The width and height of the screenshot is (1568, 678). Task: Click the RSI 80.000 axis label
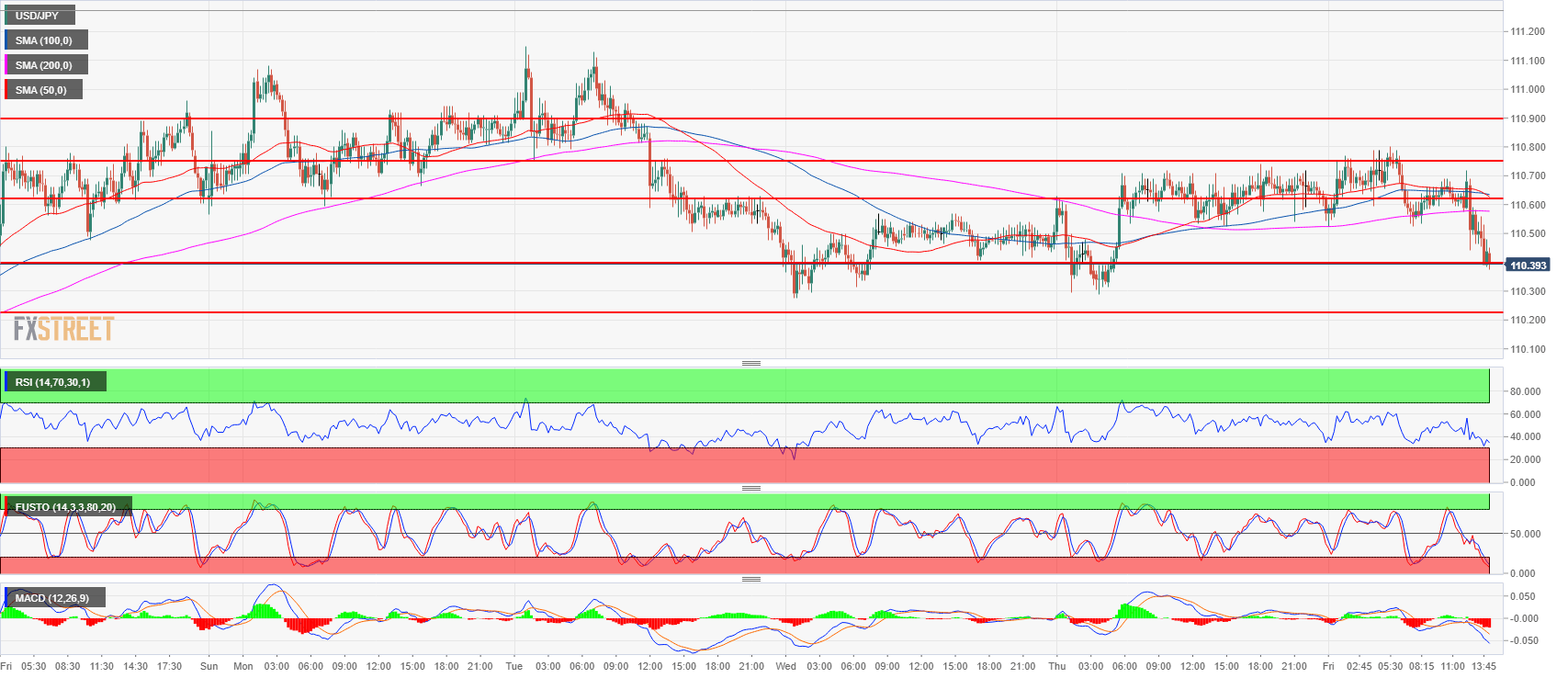[x=1525, y=391]
